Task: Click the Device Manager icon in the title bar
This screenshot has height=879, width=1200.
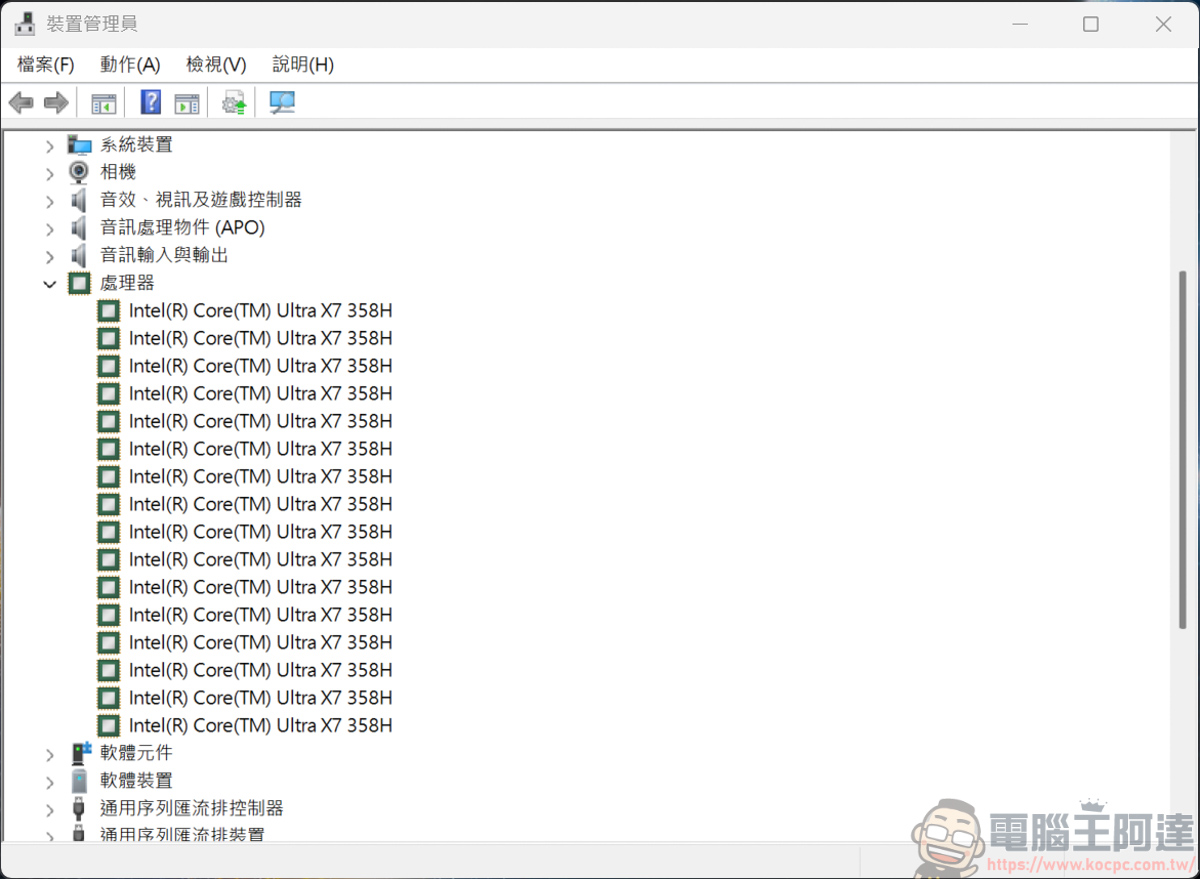Action: (24, 22)
